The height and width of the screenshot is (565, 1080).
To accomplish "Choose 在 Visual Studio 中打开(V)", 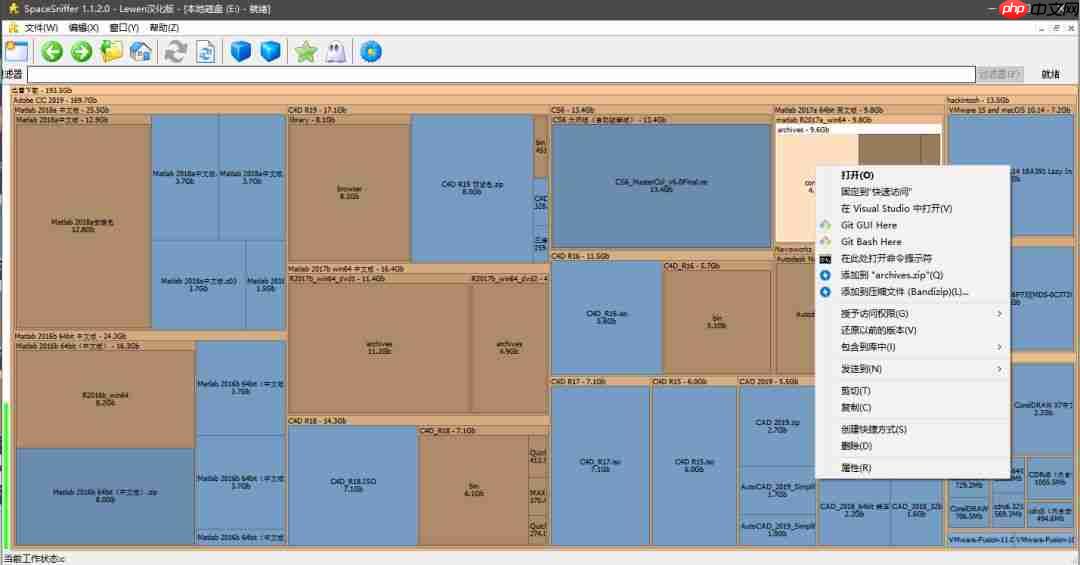I will (913, 208).
